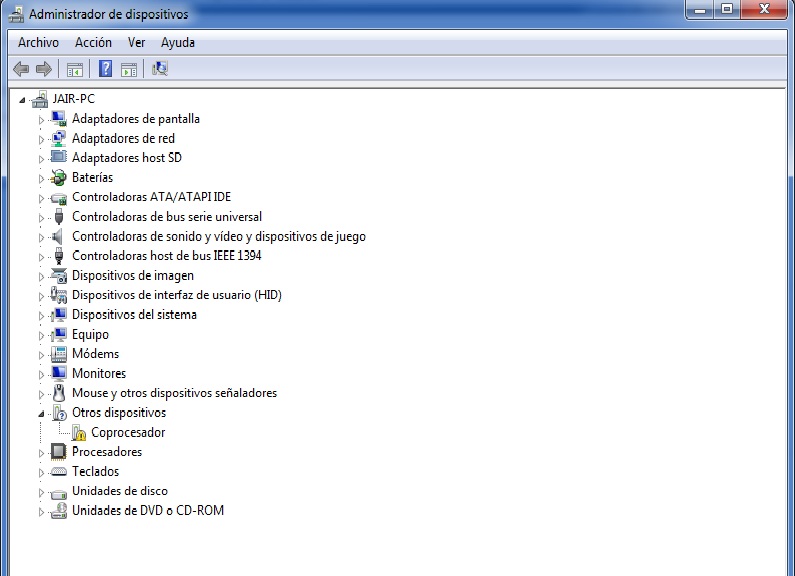Click the Forward arrow toolbar icon
795x576 pixels.
pos(44,68)
